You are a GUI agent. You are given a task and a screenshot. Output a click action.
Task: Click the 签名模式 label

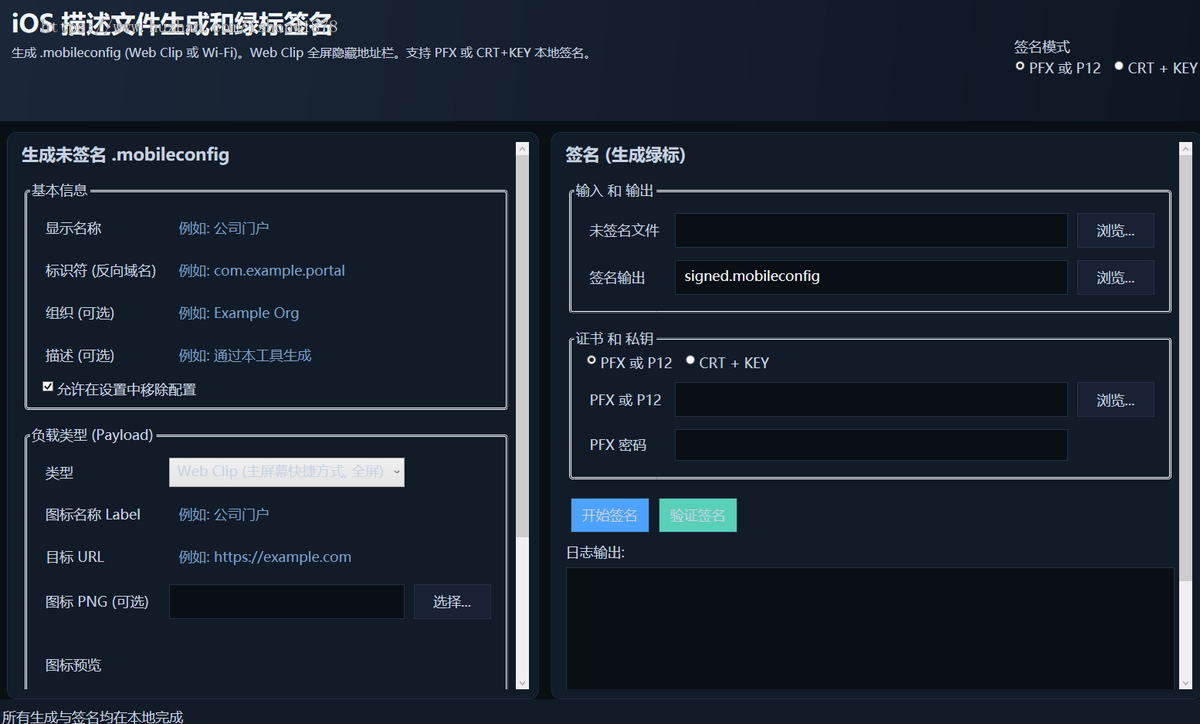click(x=1042, y=47)
